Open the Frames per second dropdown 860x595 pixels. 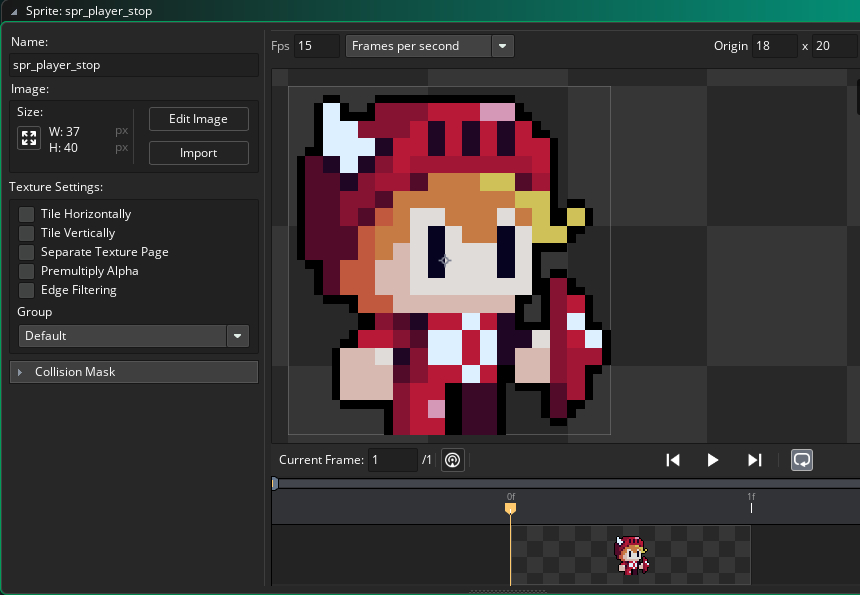(429, 46)
